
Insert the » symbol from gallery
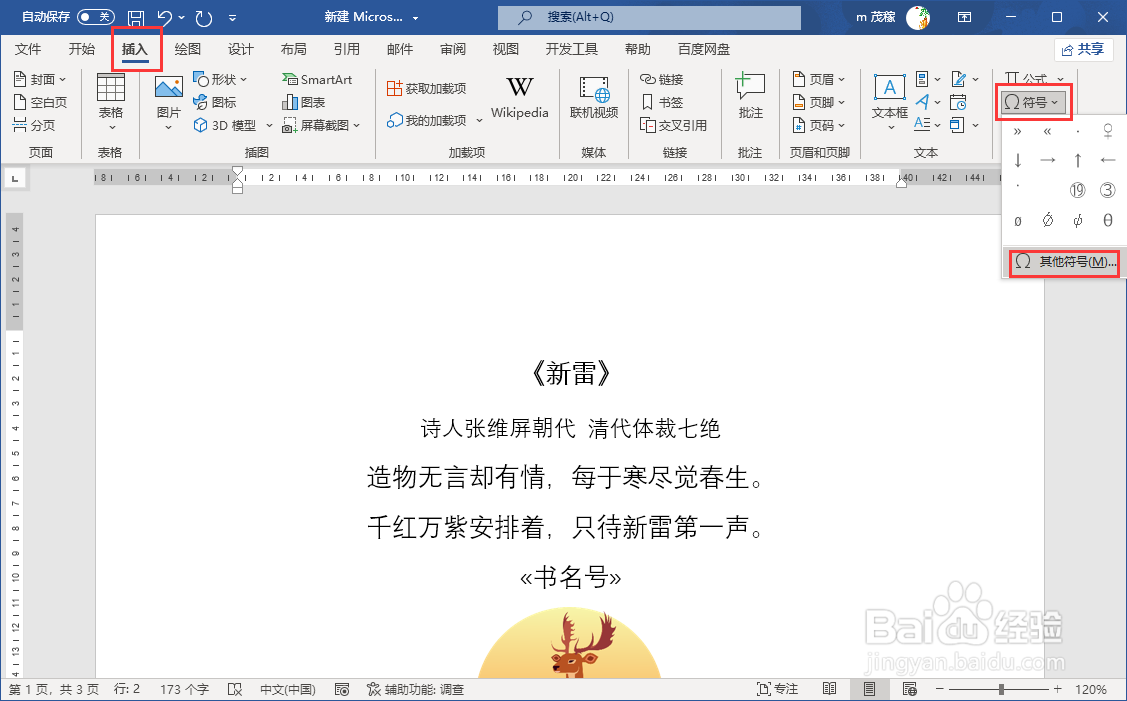1018,131
